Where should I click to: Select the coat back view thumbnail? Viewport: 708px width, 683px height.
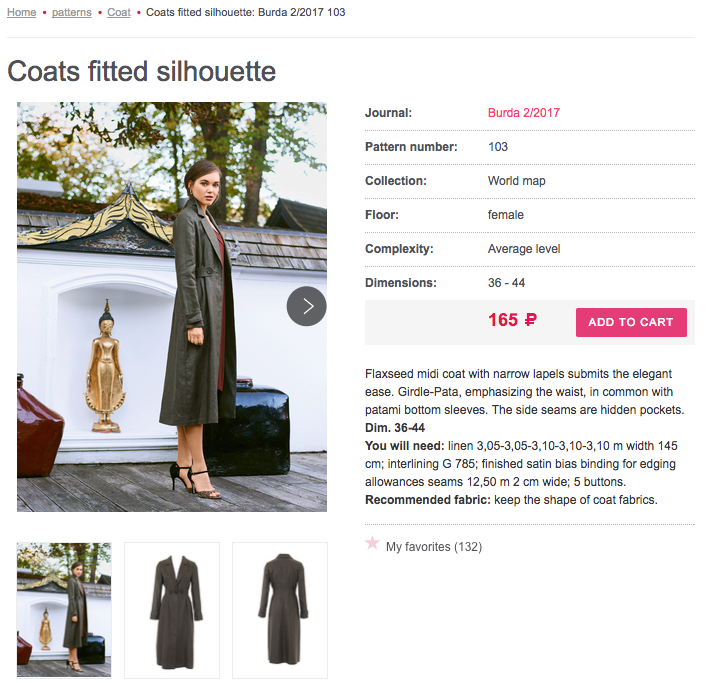pos(280,610)
